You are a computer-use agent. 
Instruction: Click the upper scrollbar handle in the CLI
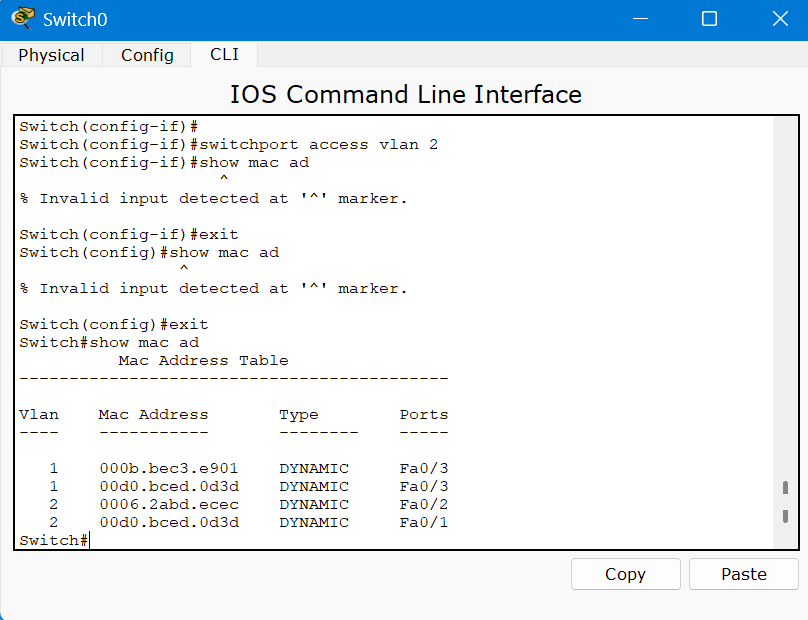coord(785,488)
